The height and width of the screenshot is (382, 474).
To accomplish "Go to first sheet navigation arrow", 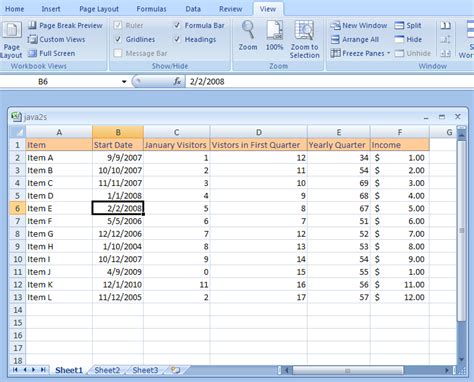I will click(15, 370).
